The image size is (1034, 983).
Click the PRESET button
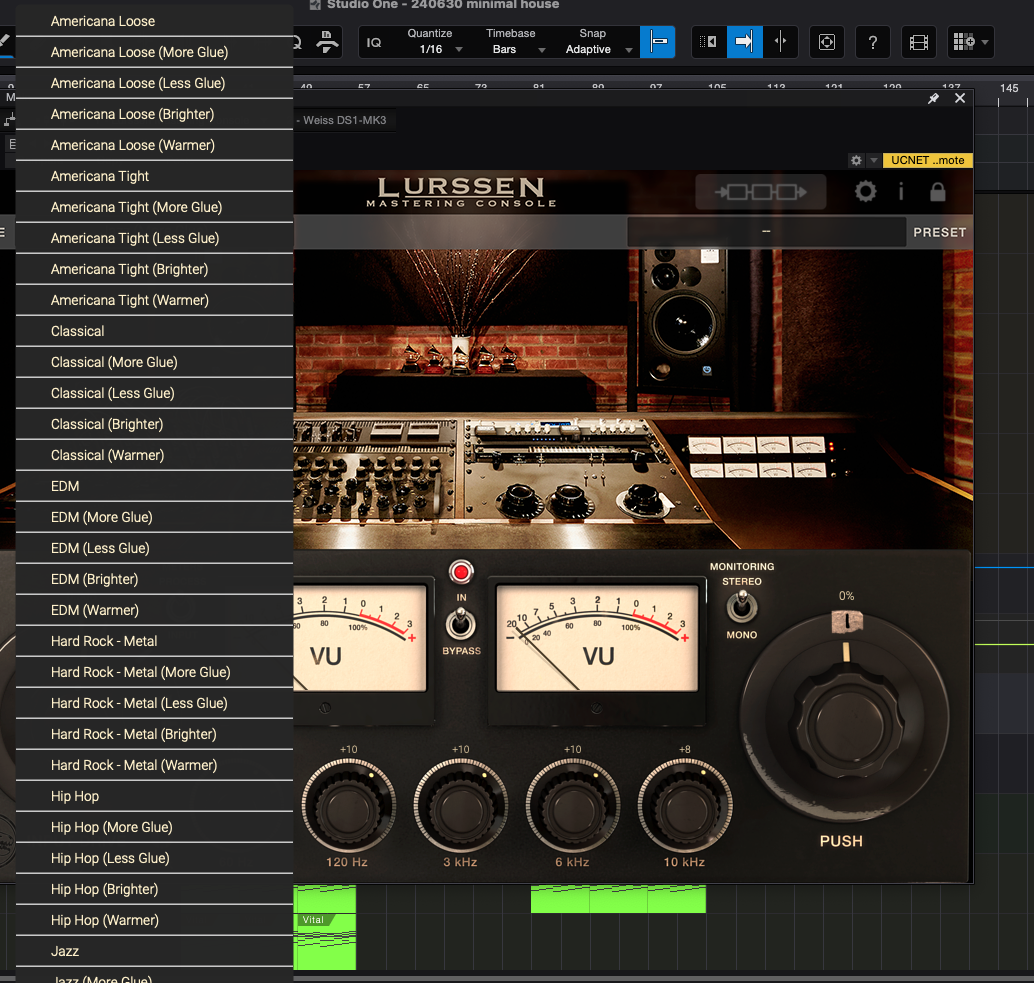point(939,232)
